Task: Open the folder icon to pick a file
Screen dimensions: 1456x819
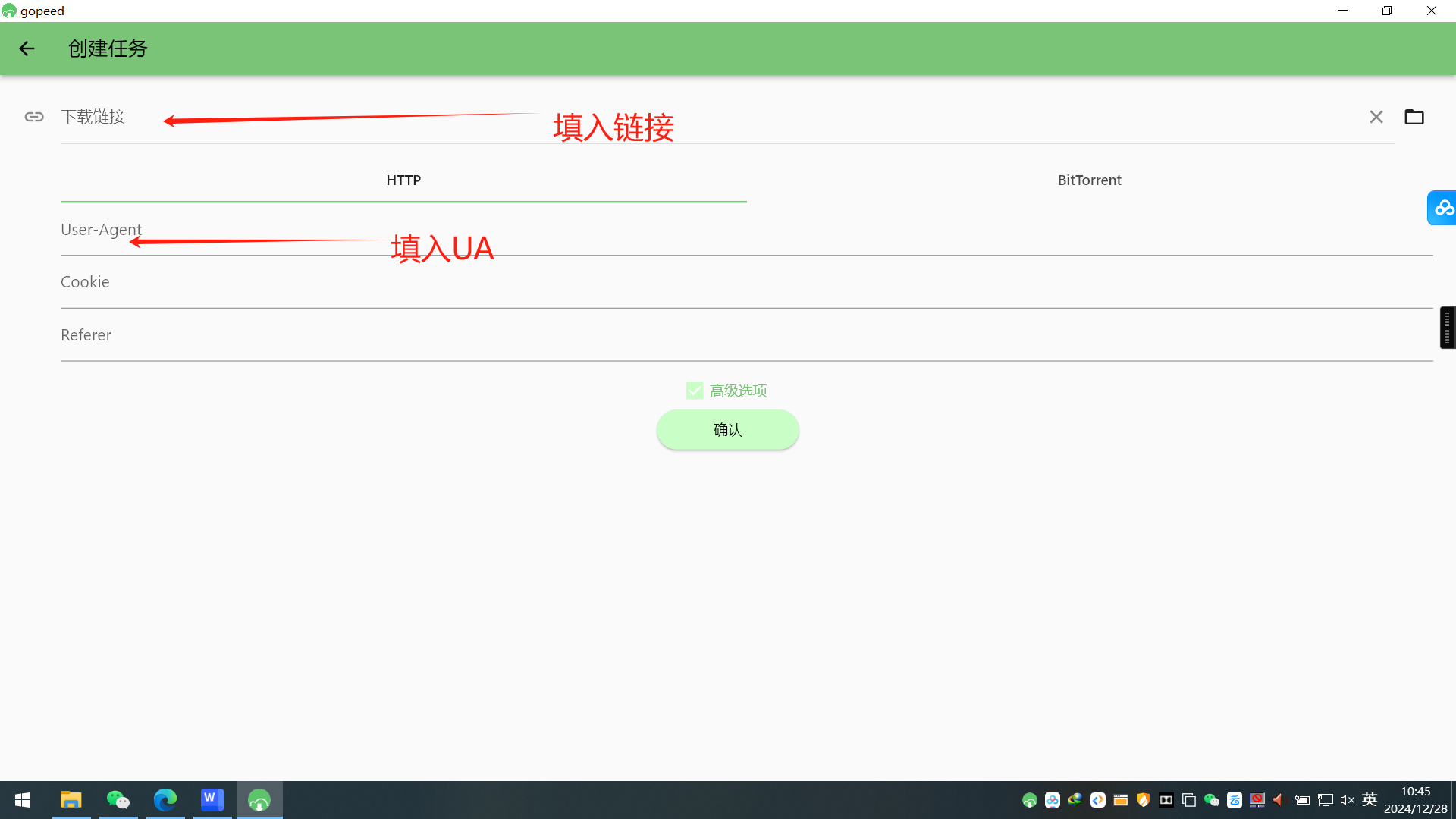Action: (x=1414, y=117)
